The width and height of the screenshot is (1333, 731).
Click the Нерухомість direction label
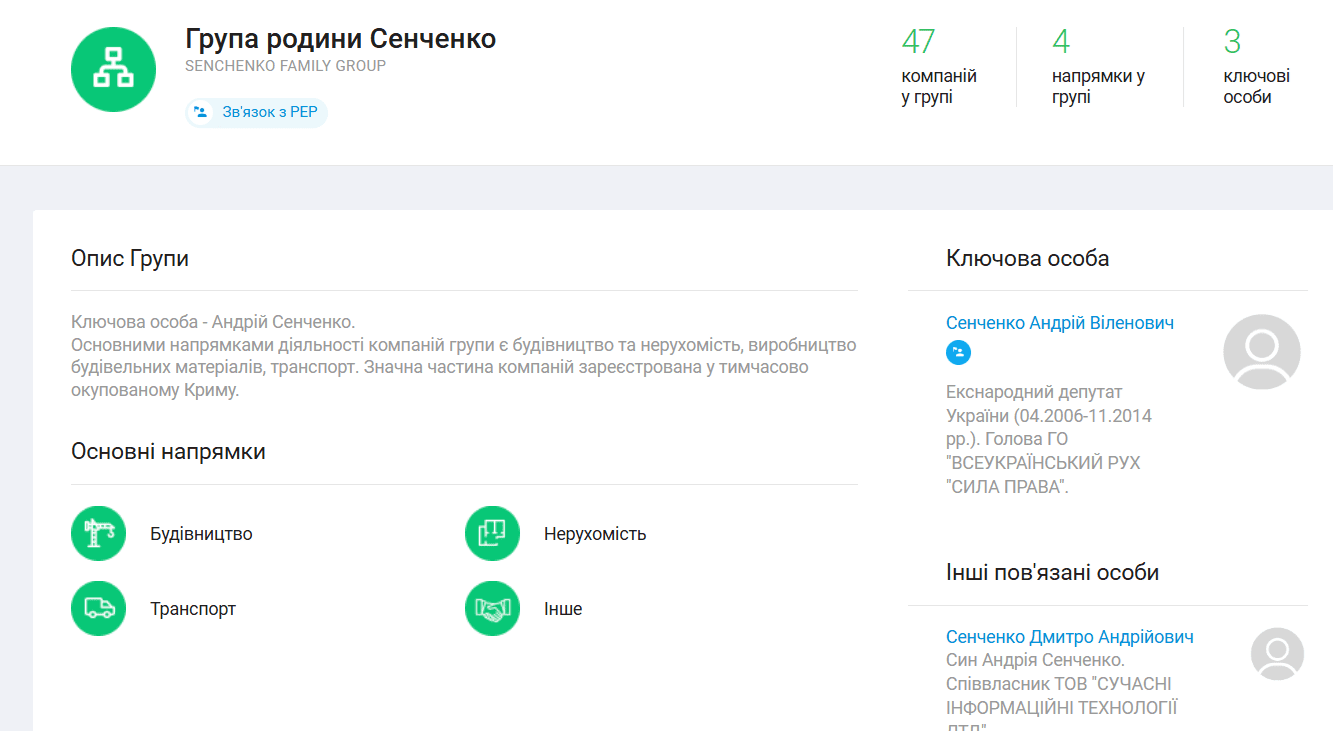(594, 534)
